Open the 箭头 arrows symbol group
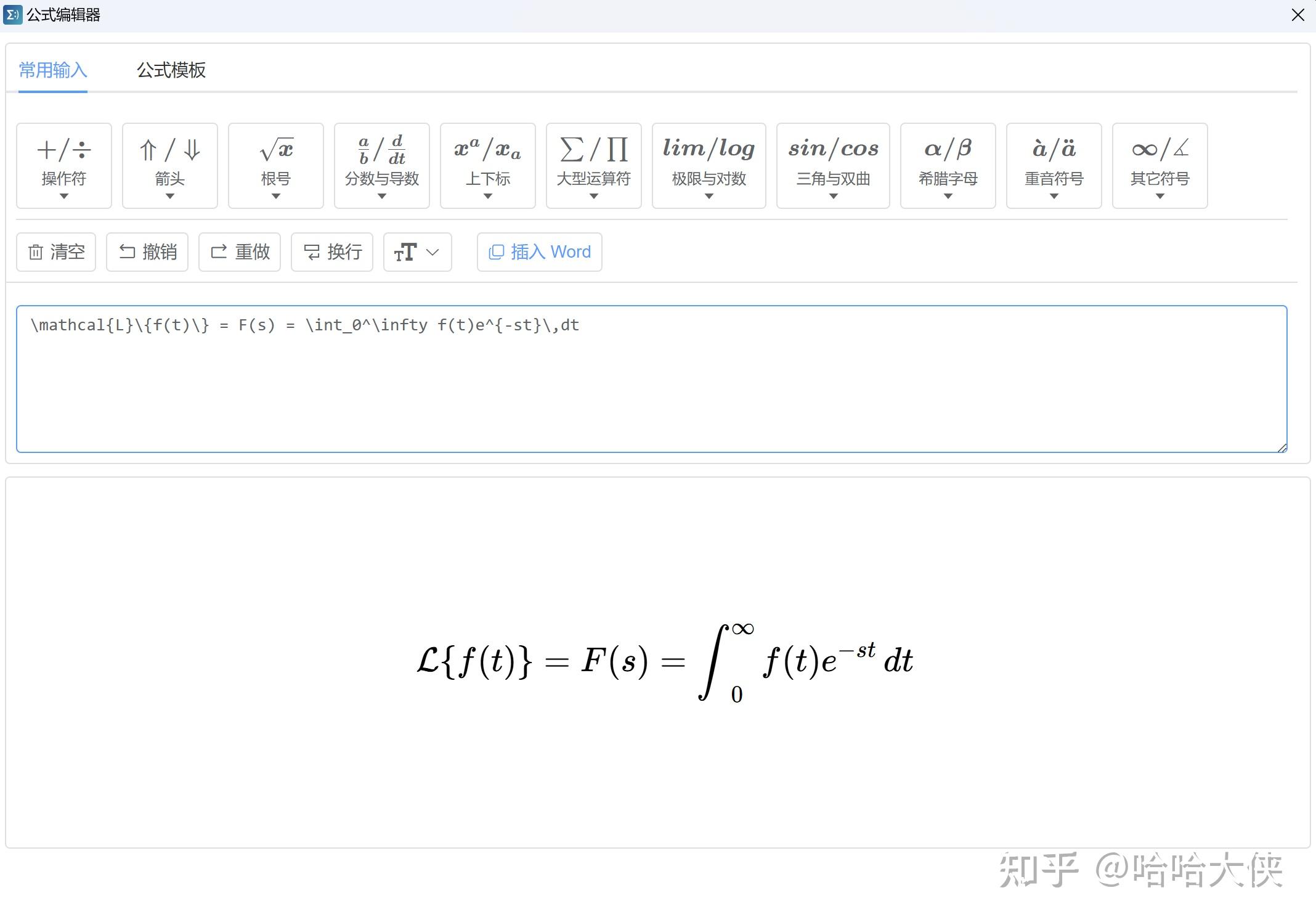This screenshot has width=1316, height=922. coord(170,166)
